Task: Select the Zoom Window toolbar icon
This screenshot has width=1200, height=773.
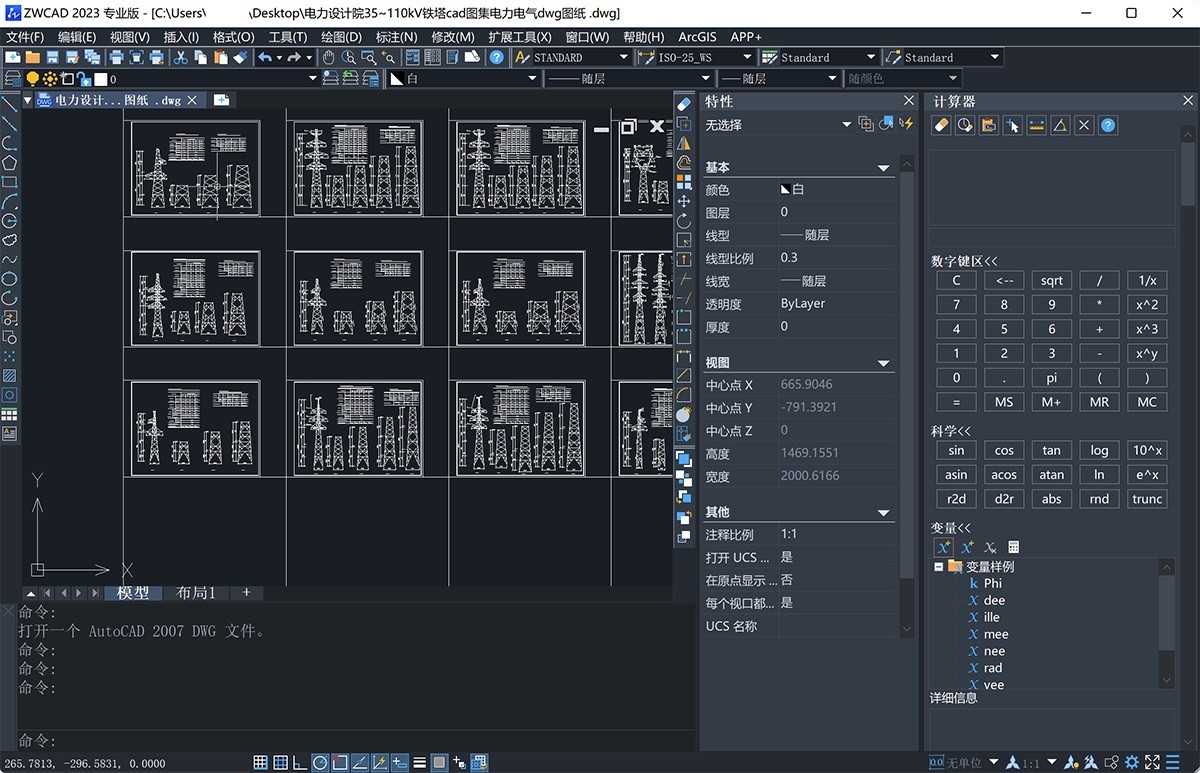Action: pos(366,57)
